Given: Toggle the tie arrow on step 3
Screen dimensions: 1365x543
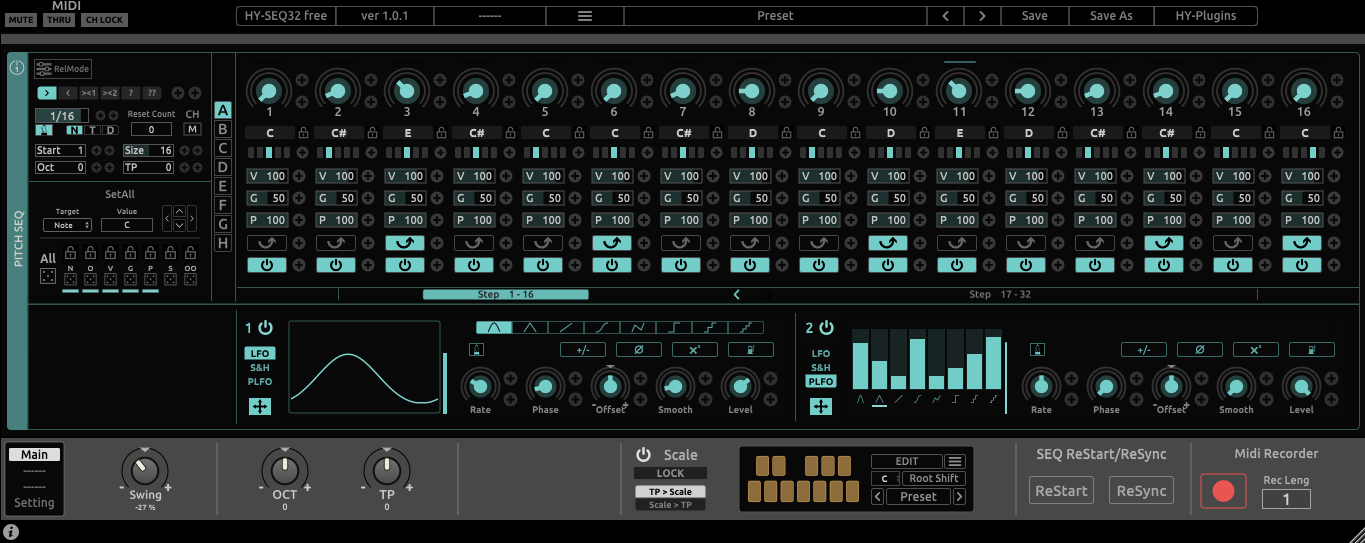Looking at the screenshot, I should 405,243.
